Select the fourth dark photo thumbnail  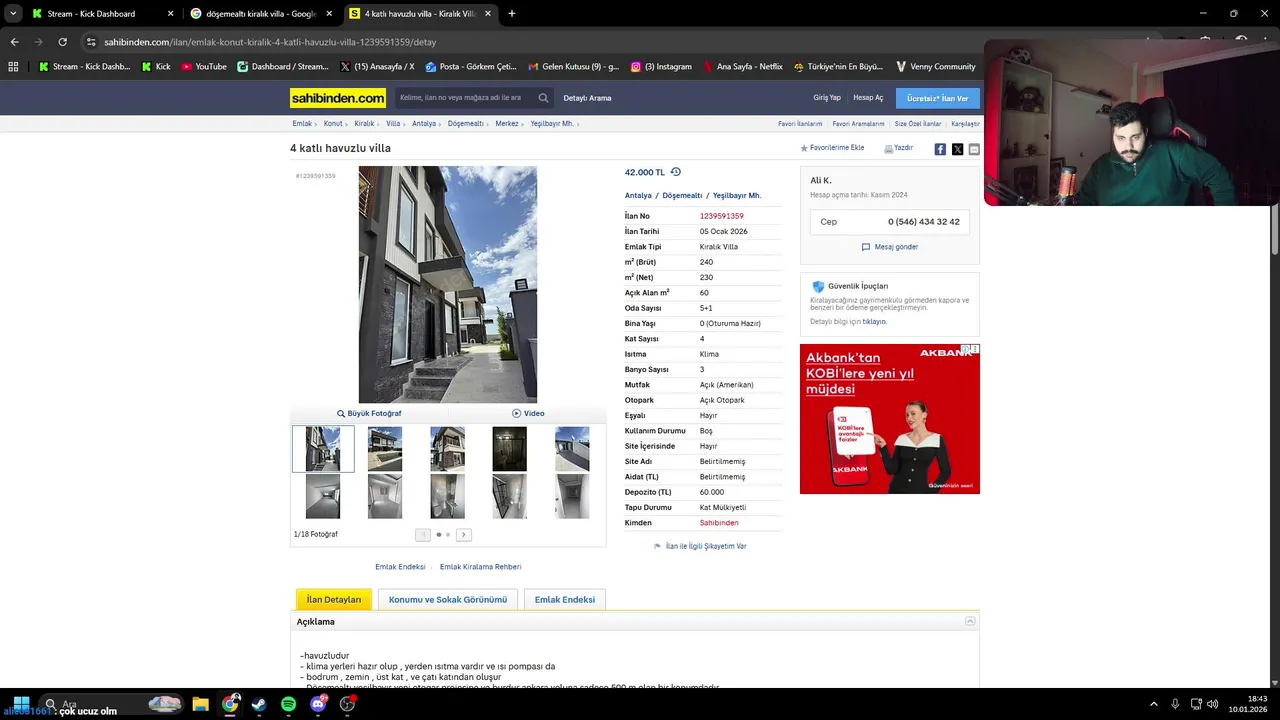click(x=509, y=449)
